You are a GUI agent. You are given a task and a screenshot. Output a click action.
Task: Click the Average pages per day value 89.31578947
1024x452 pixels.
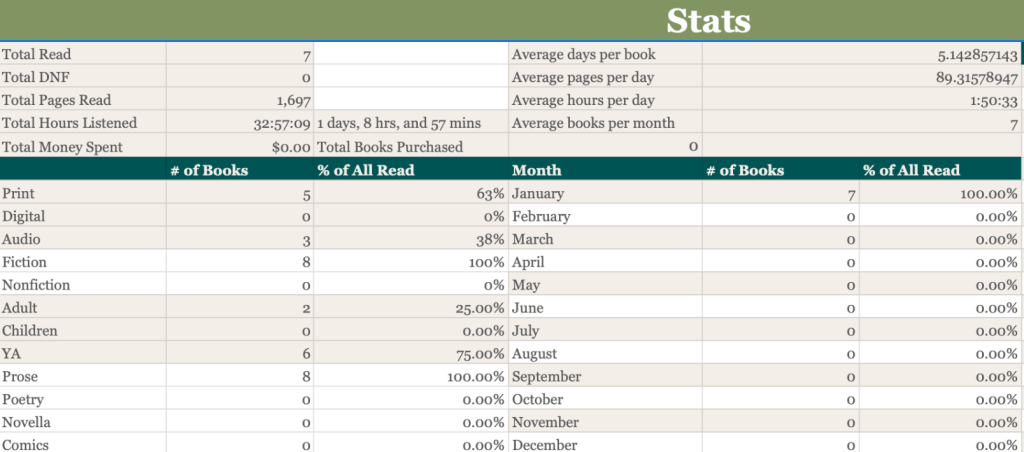click(964, 77)
